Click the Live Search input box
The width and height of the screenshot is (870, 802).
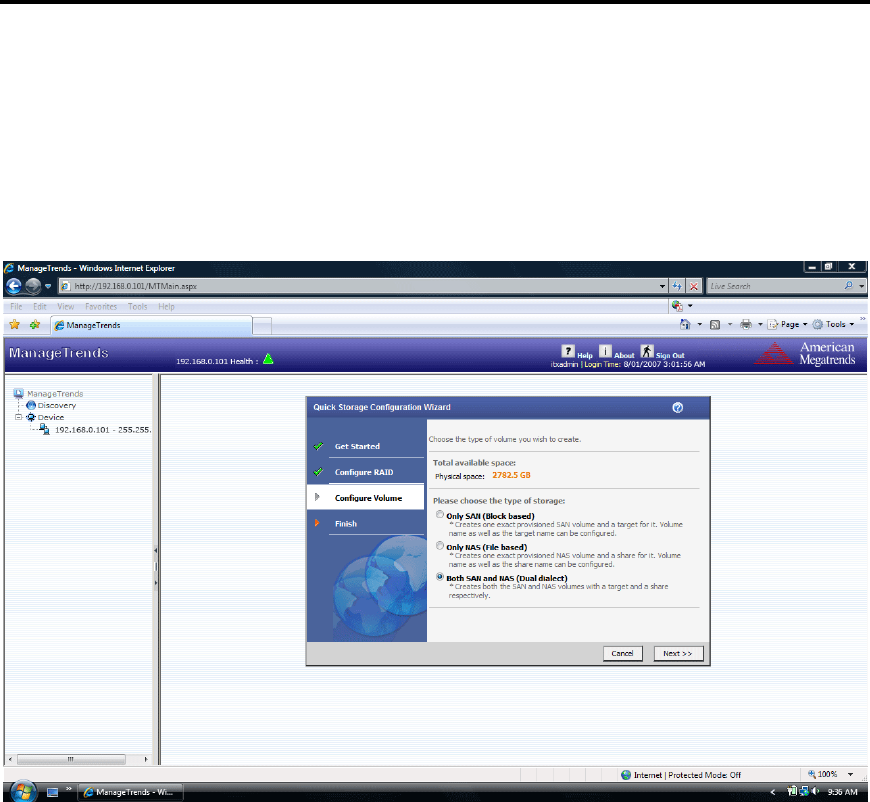[x=775, y=286]
